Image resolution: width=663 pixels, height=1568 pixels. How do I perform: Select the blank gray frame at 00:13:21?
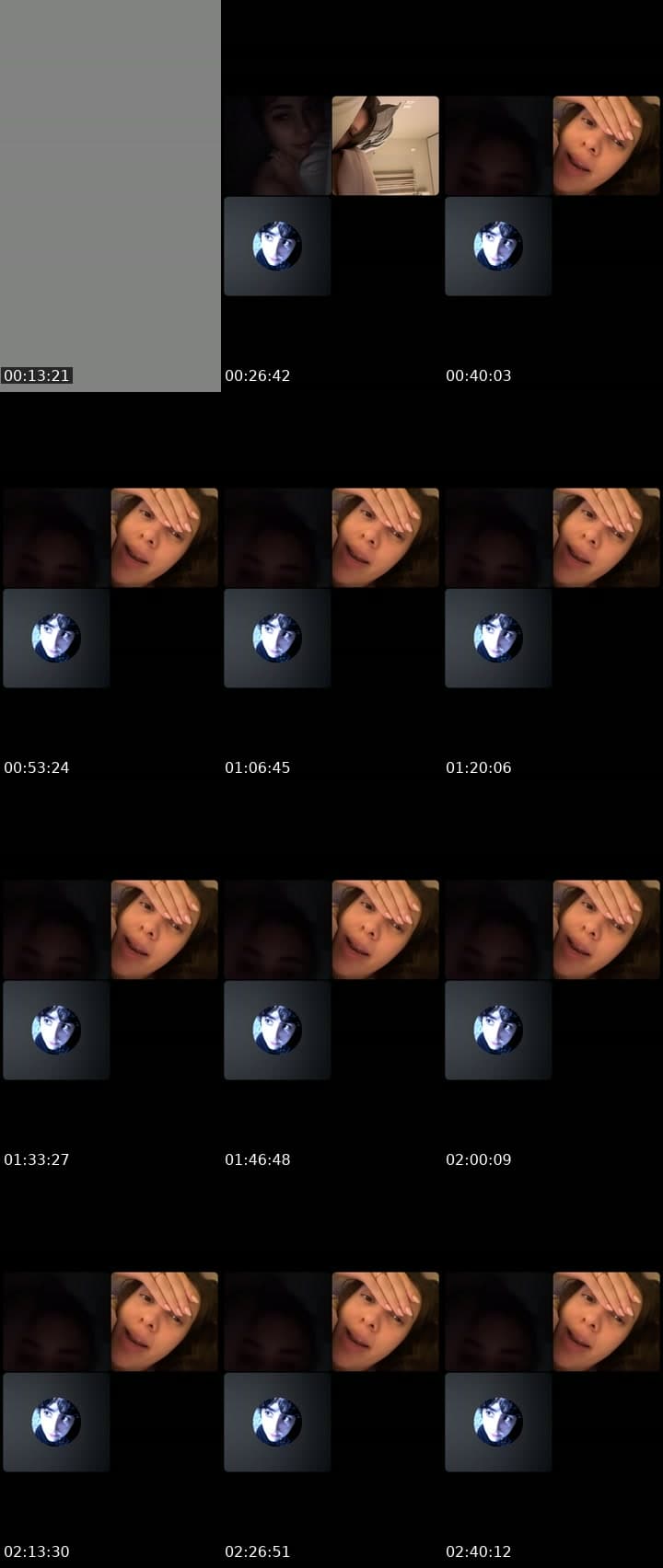coord(110,196)
